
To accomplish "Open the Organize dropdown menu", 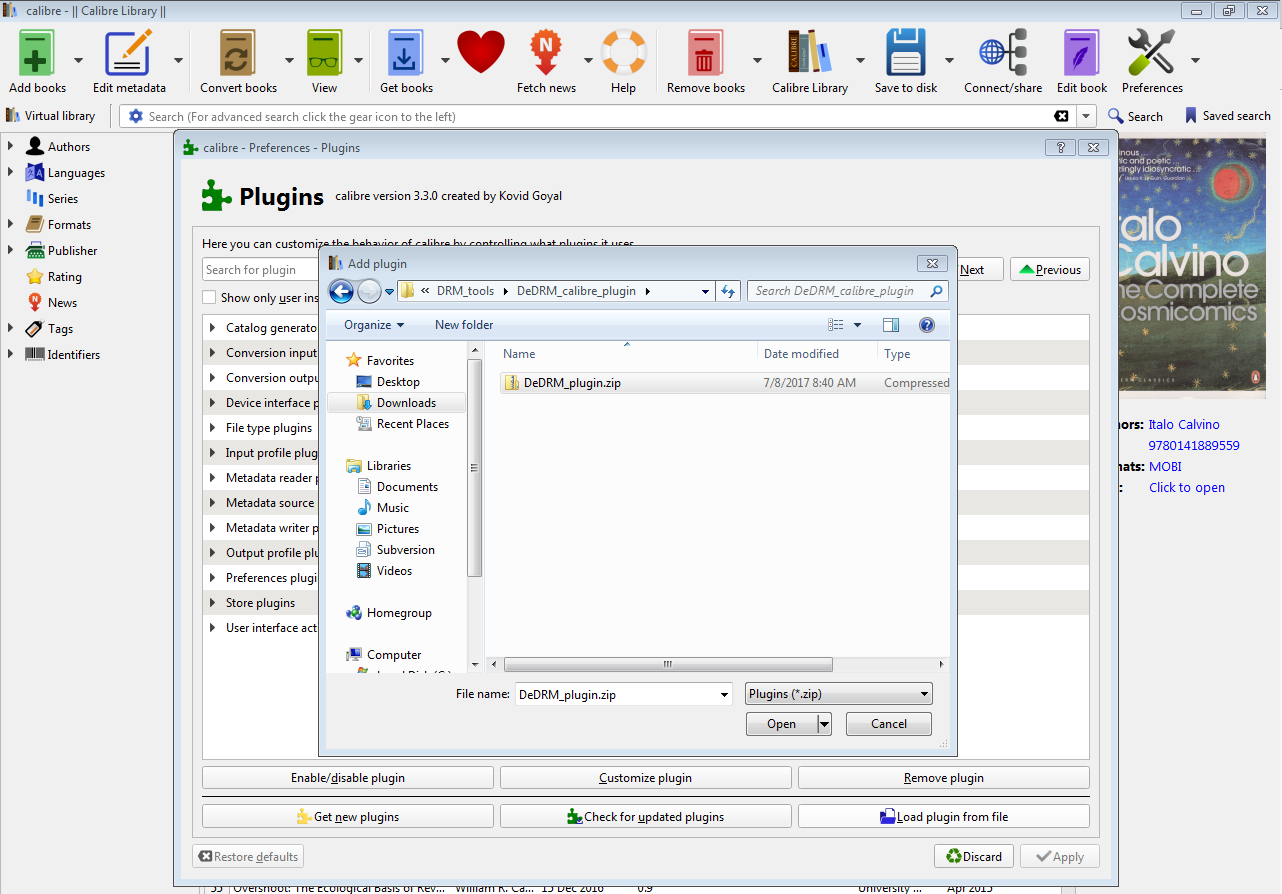I will 371,325.
